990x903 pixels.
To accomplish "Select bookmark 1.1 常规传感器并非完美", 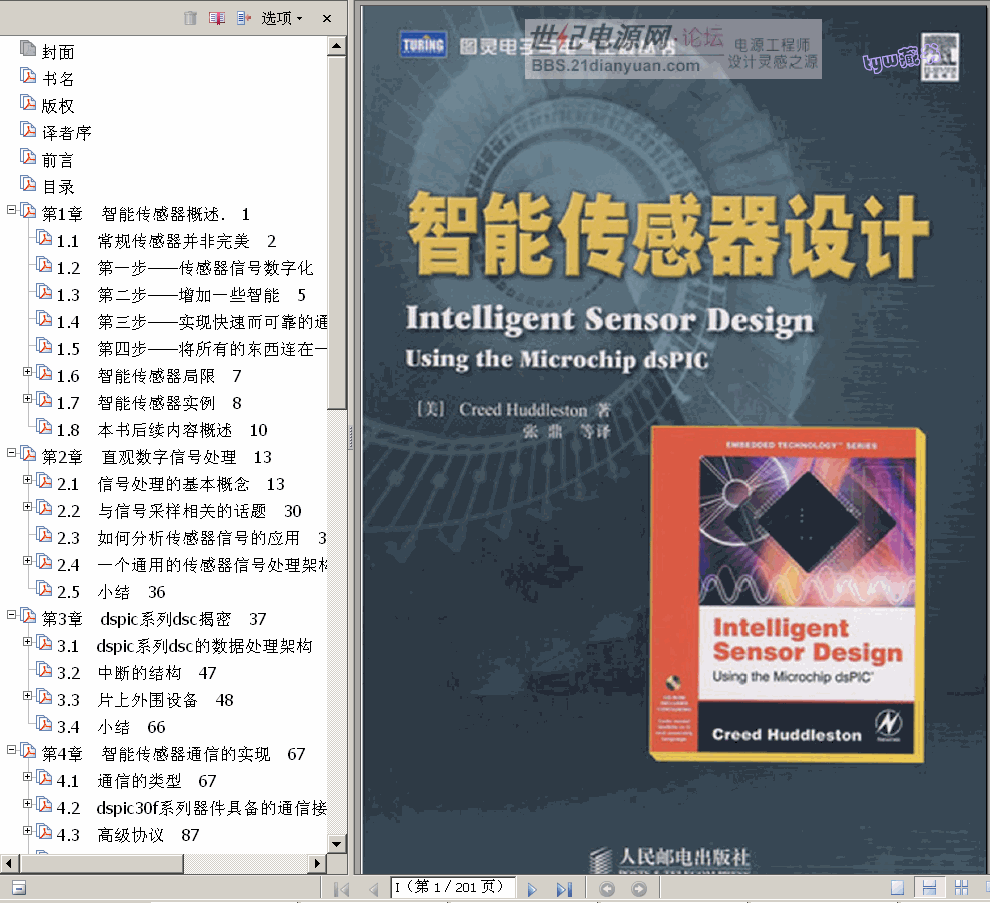I will (x=166, y=241).
